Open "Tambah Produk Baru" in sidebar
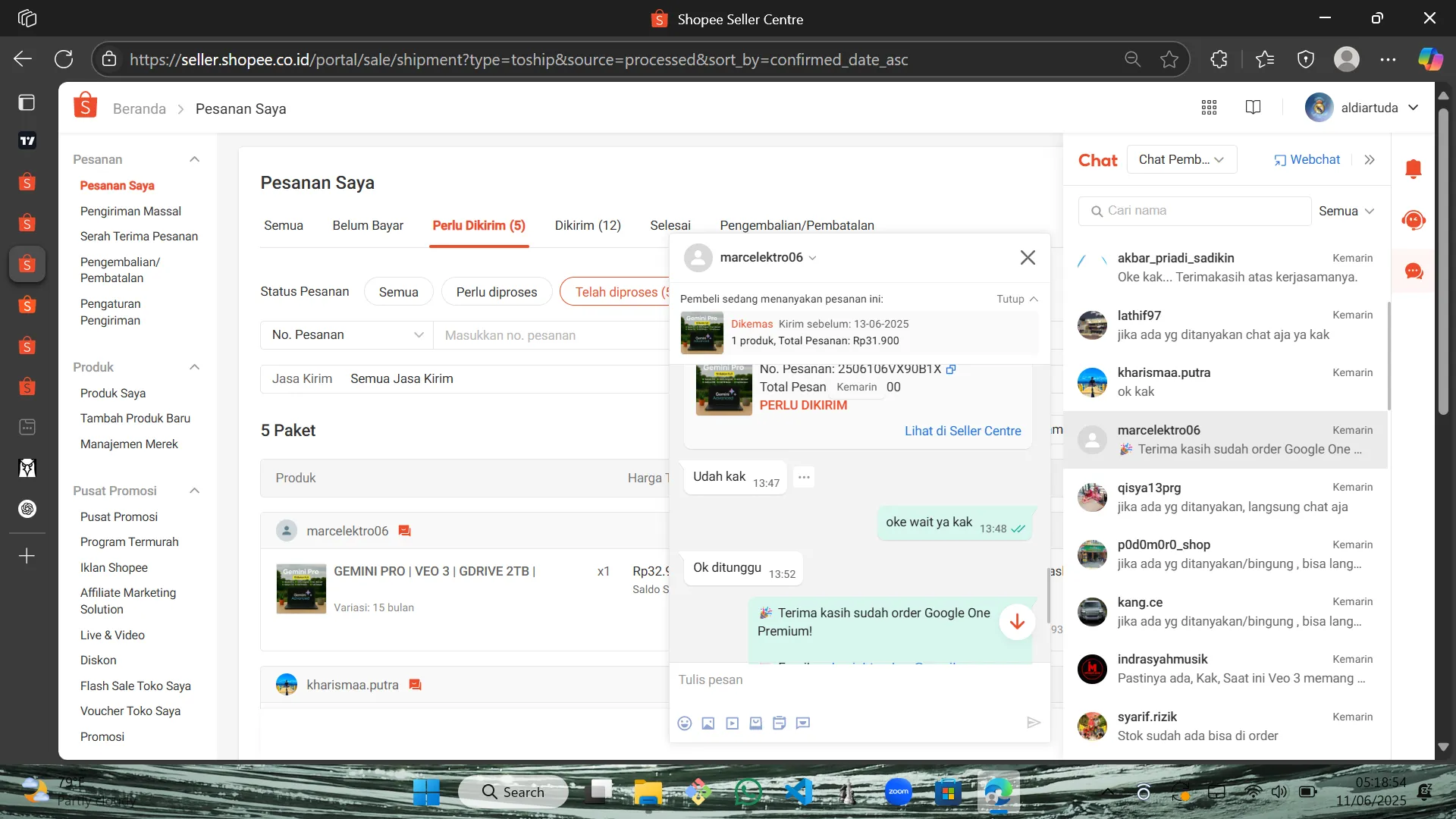The height and width of the screenshot is (819, 1456). coord(135,418)
